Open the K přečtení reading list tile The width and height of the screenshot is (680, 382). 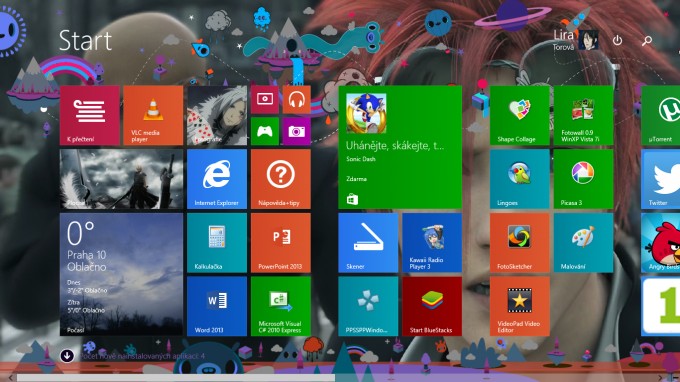click(90, 115)
